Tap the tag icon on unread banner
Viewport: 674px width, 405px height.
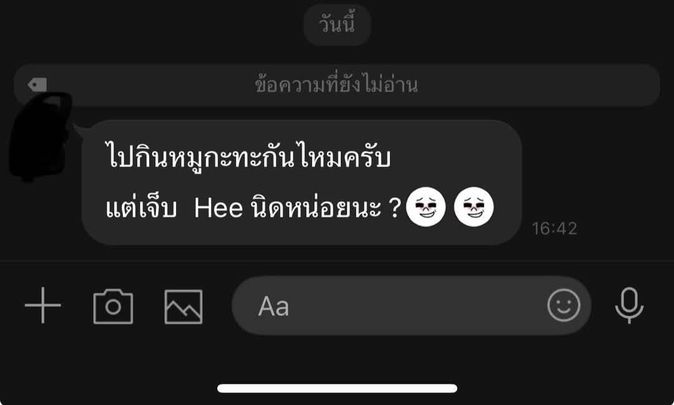point(37,85)
